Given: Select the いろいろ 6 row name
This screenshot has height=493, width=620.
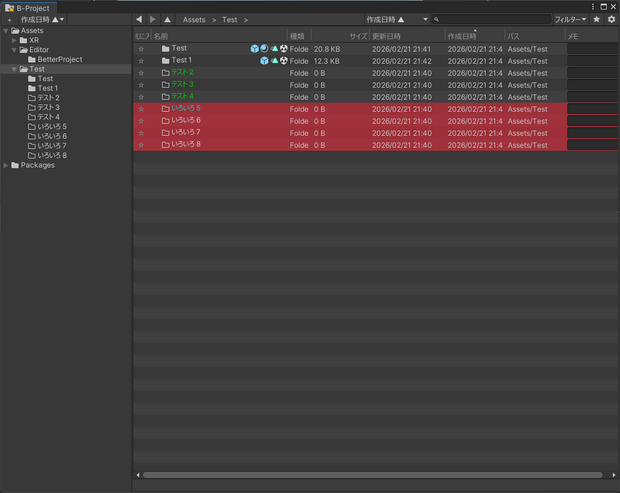Looking at the screenshot, I should 186,120.
